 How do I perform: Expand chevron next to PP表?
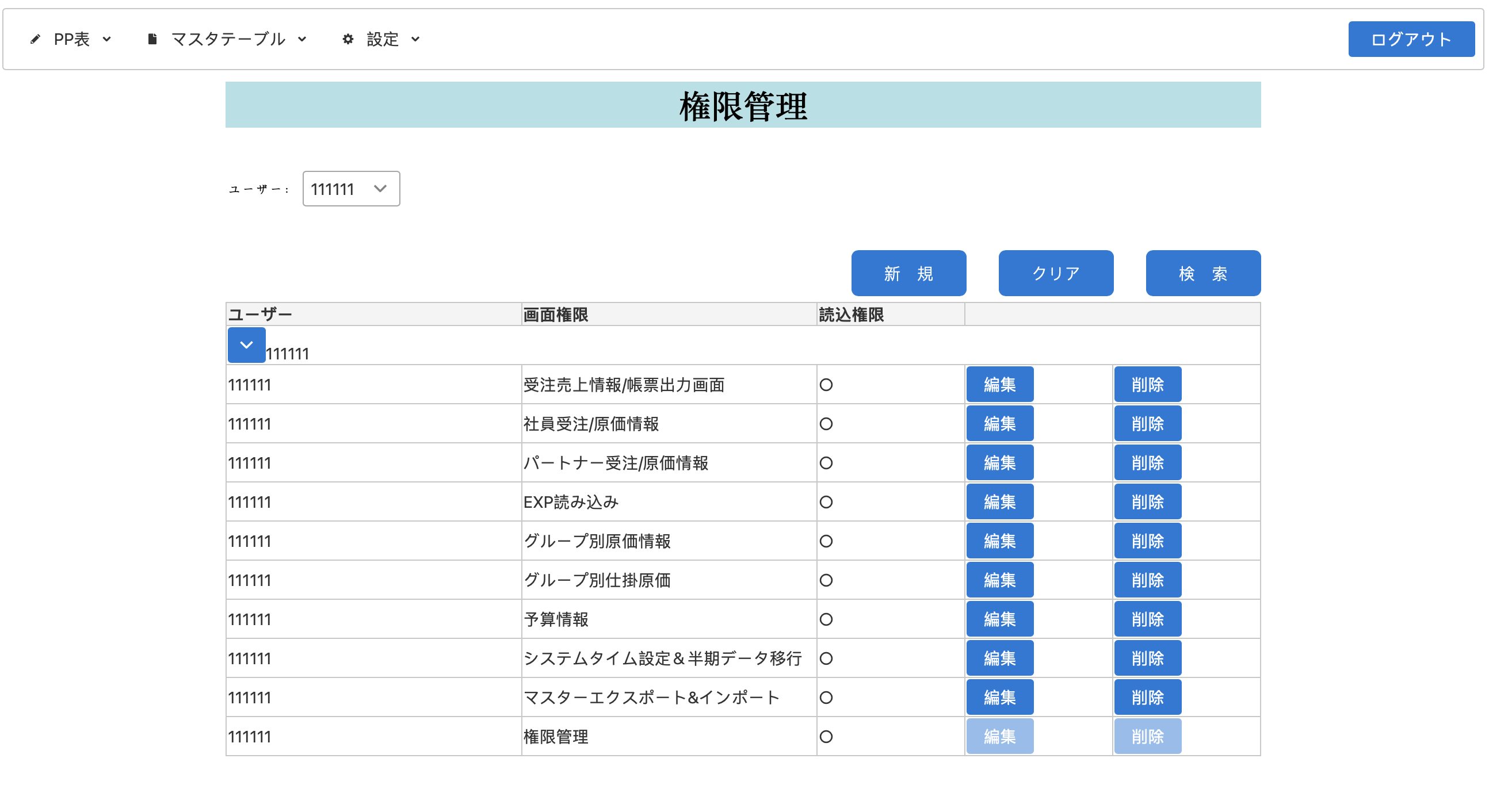point(107,39)
